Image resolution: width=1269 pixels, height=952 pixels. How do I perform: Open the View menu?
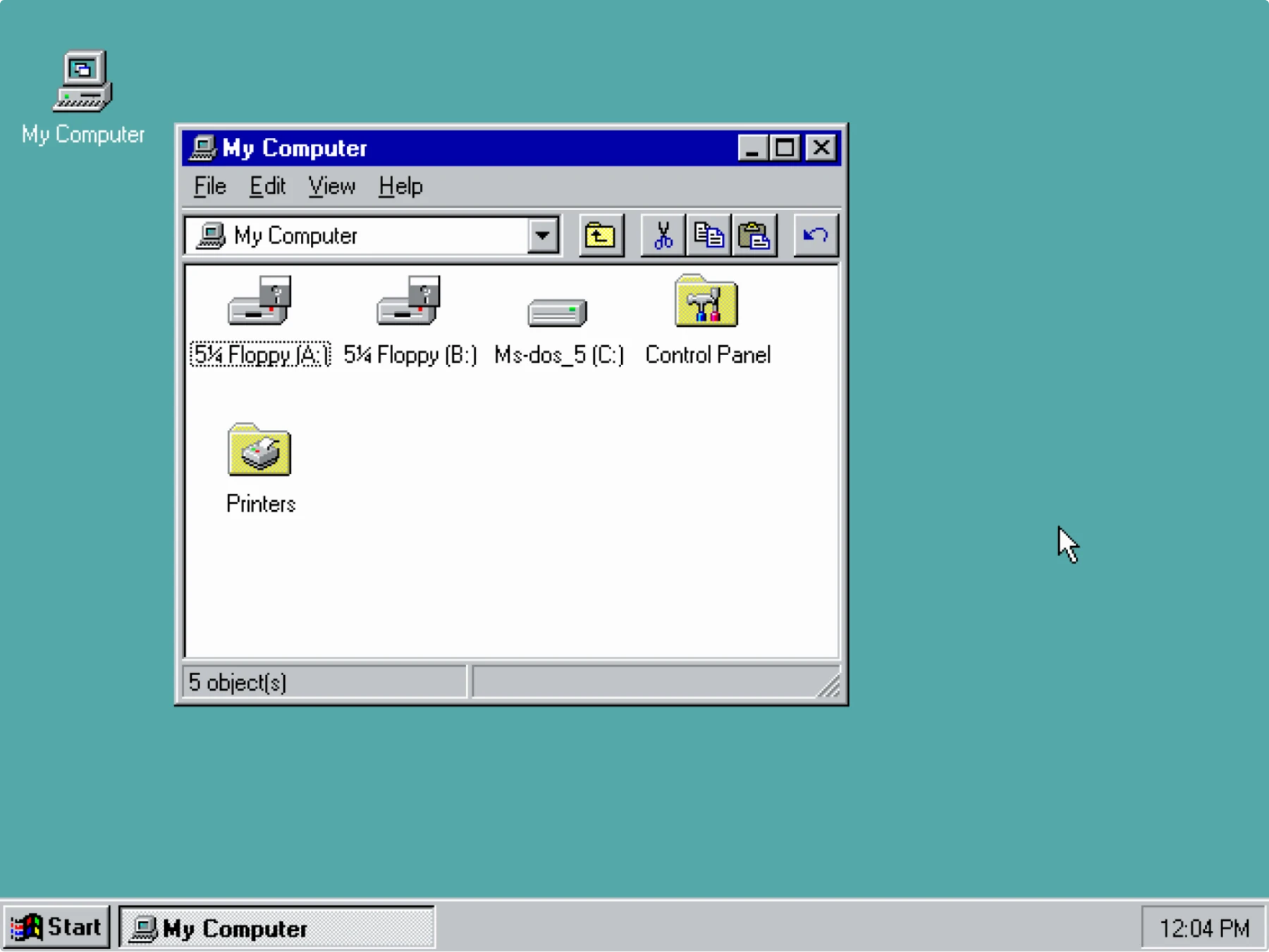[x=332, y=187]
